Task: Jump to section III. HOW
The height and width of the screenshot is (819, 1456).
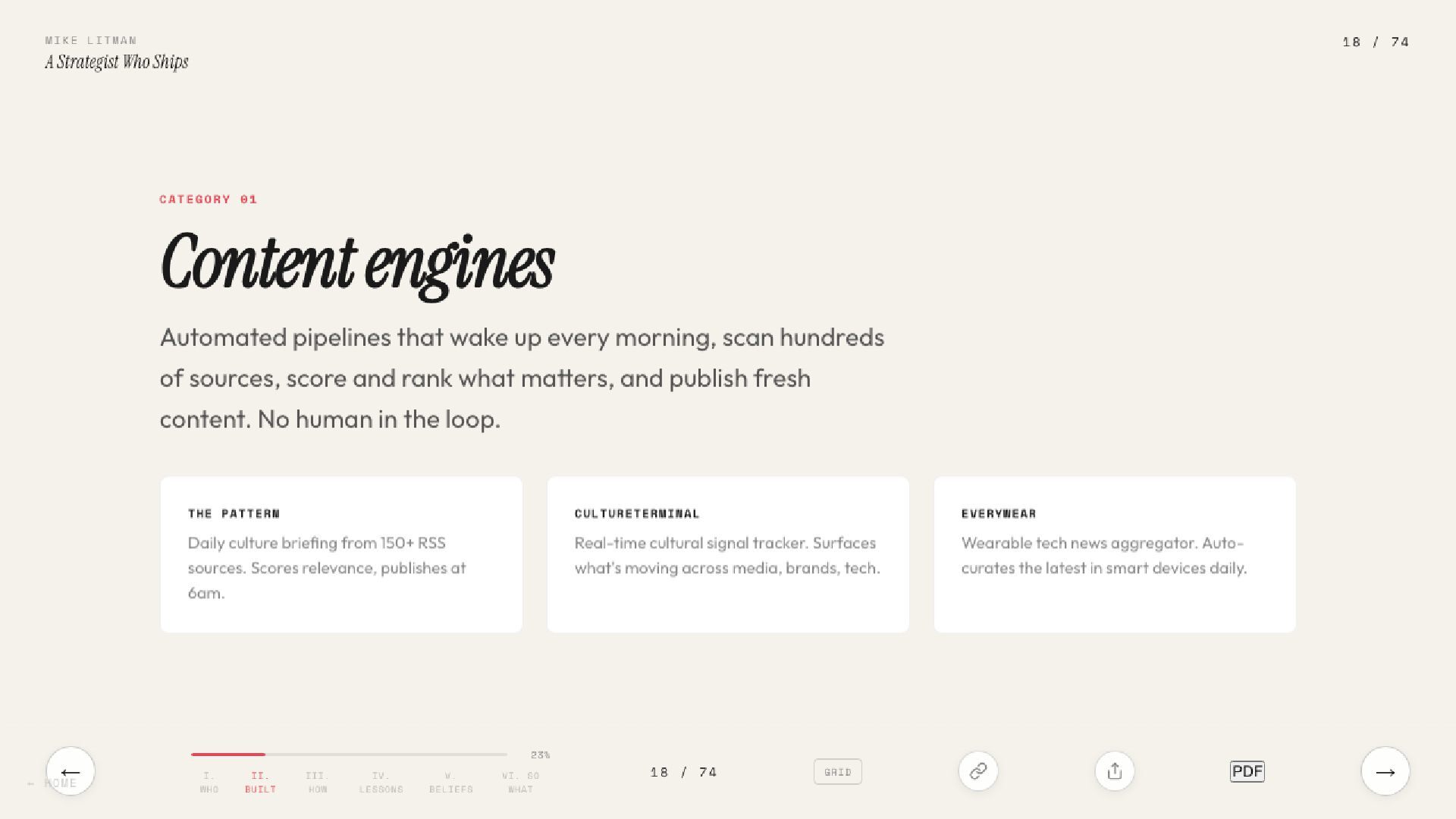Action: (x=317, y=782)
